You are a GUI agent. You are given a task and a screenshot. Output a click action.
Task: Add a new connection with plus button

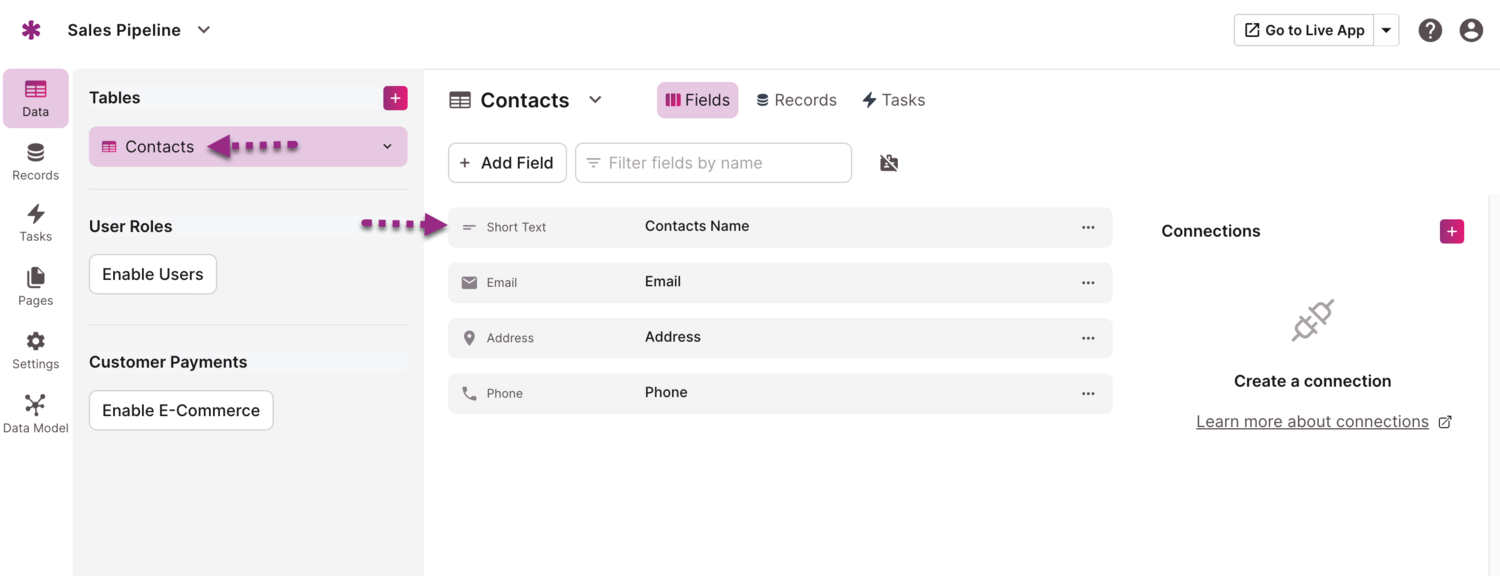pos(1452,231)
